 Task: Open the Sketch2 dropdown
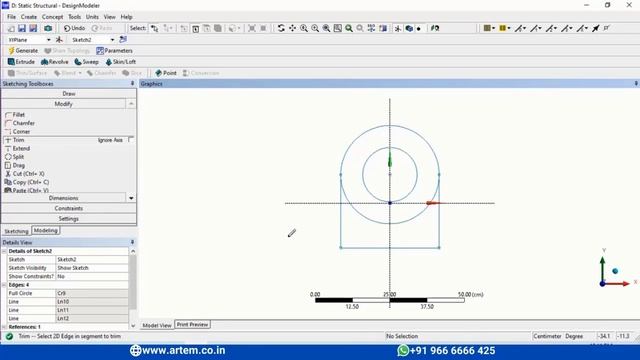(112, 40)
